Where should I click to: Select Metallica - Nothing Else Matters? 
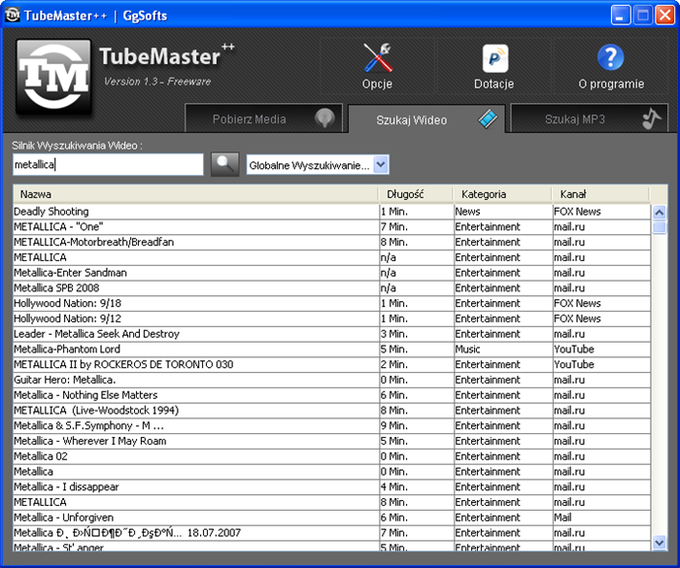(332, 395)
